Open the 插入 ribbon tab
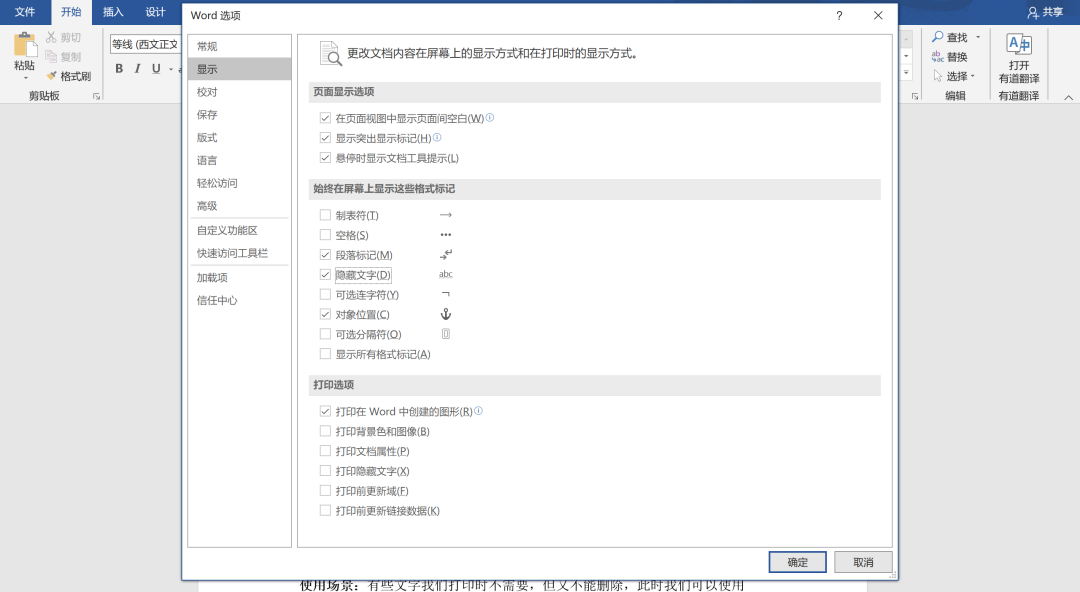The image size is (1080, 592). point(113,12)
